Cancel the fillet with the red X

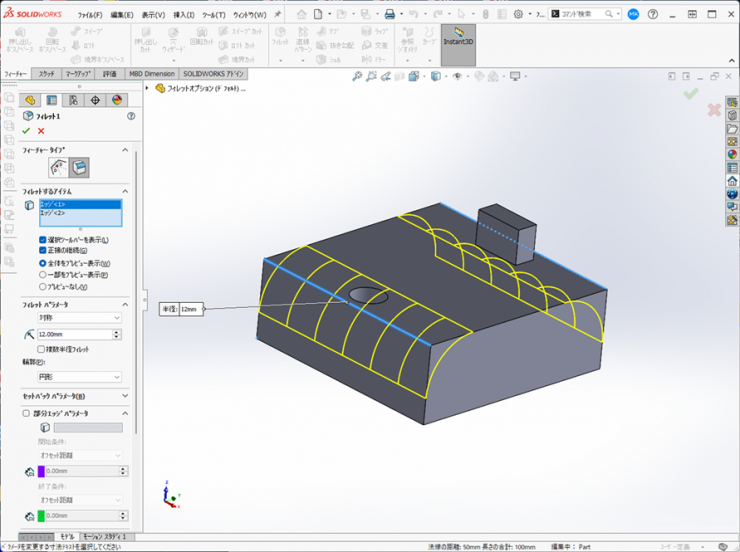pyautogui.click(x=41, y=131)
